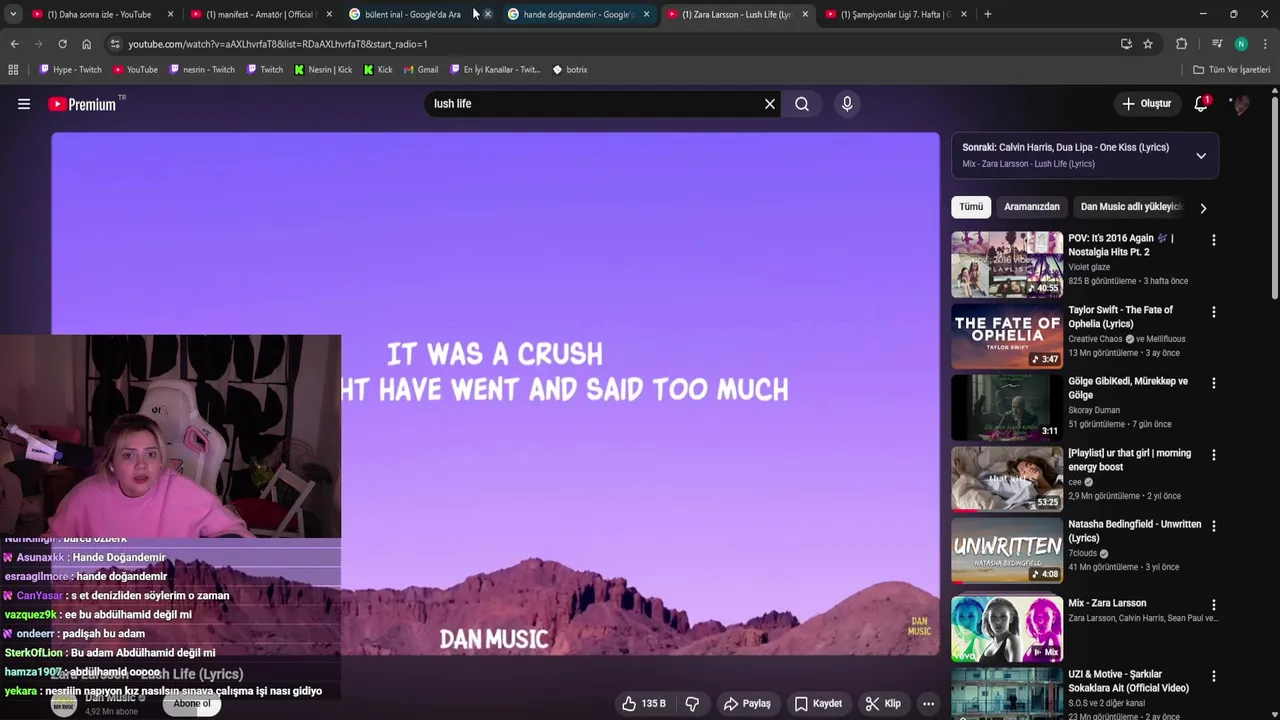
Task: Open Nesrin | Kick bookmark
Action: [323, 70]
